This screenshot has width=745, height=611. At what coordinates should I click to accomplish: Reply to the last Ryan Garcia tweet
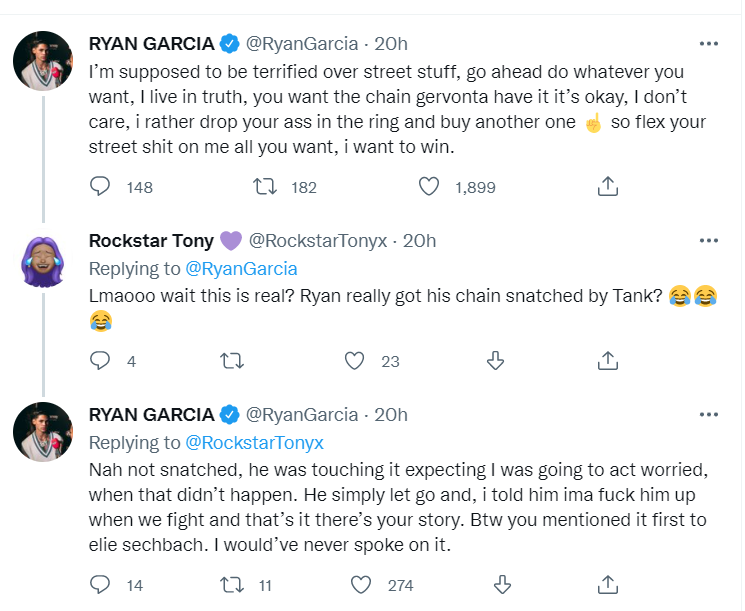100,585
